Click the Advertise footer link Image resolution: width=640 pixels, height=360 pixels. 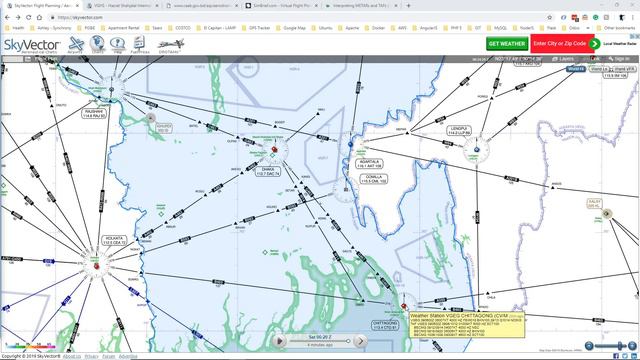pos(128,356)
